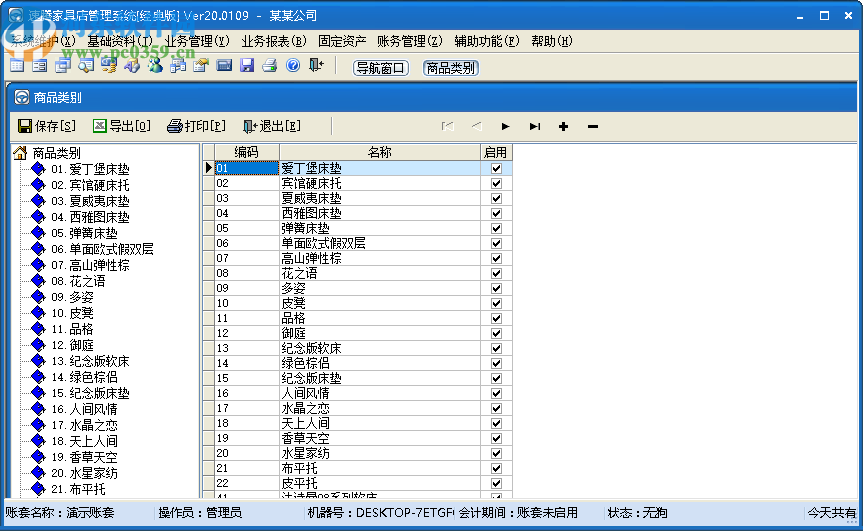This screenshot has height=531, width=863.
Task: Open the 基础资料(I) menu
Action: coord(120,41)
